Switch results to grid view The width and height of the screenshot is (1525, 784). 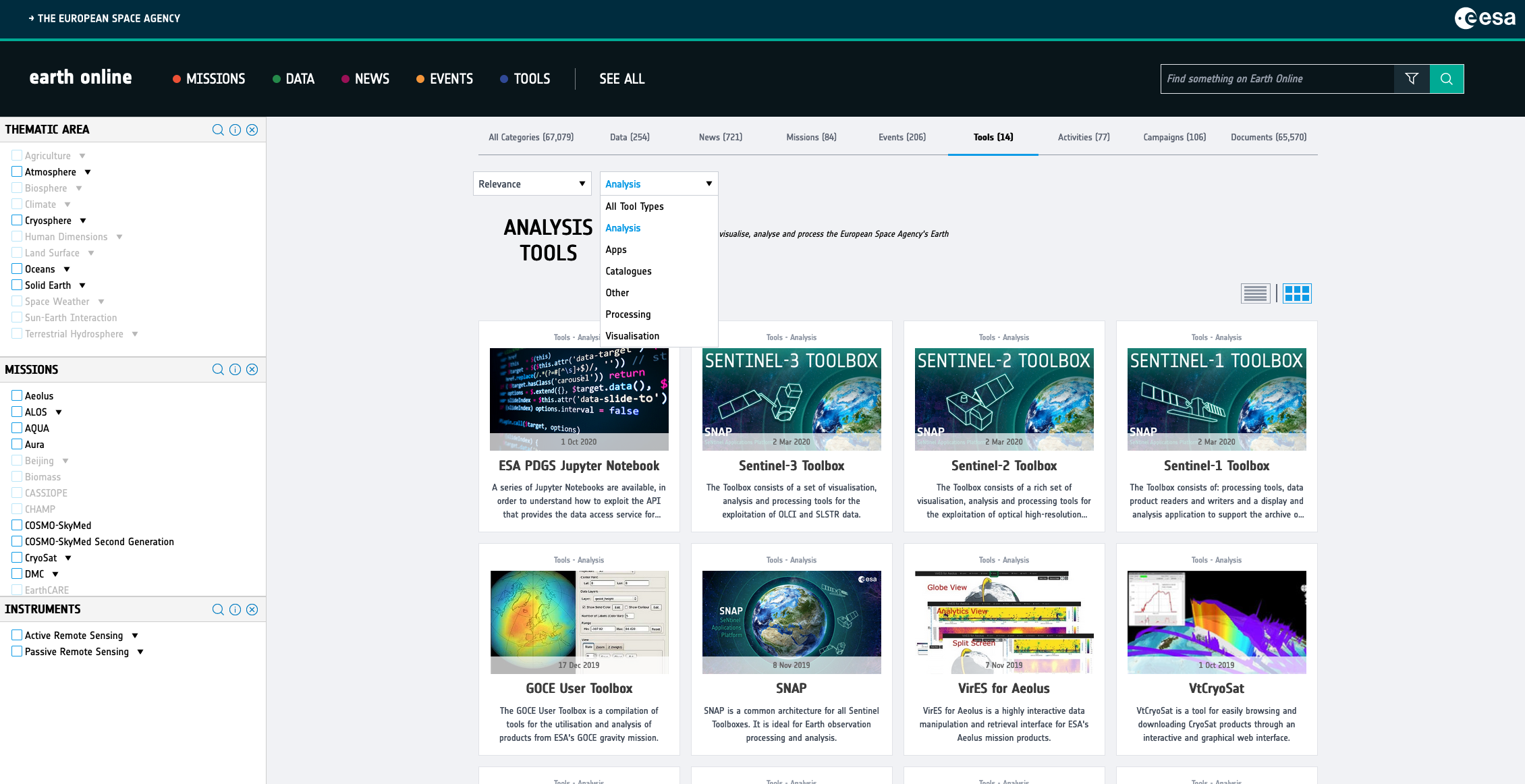pos(1297,293)
